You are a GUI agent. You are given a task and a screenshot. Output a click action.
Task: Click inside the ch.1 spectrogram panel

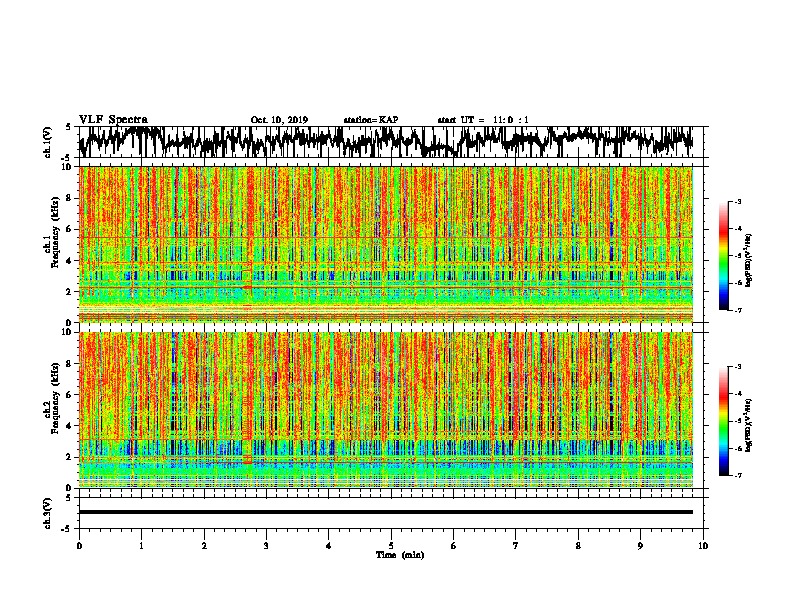[386, 244]
